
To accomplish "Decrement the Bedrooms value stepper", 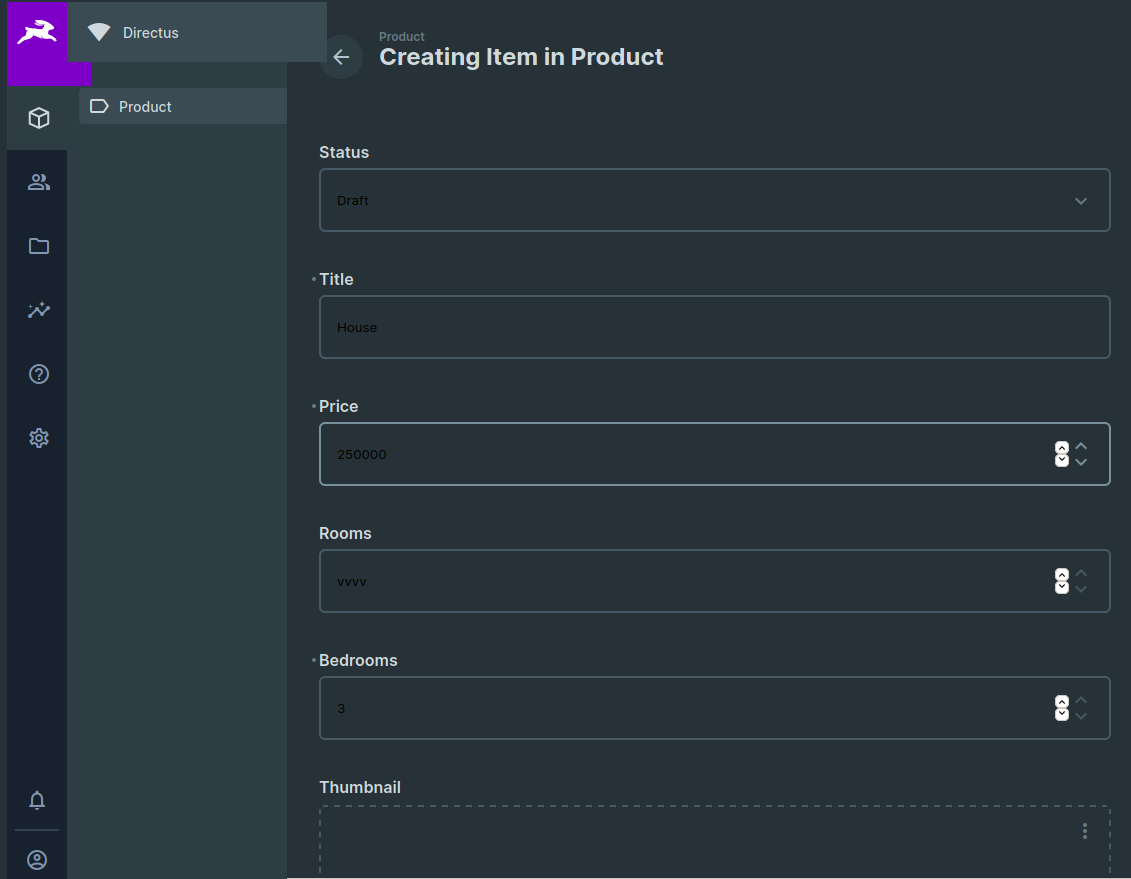I will pyautogui.click(x=1080, y=714).
